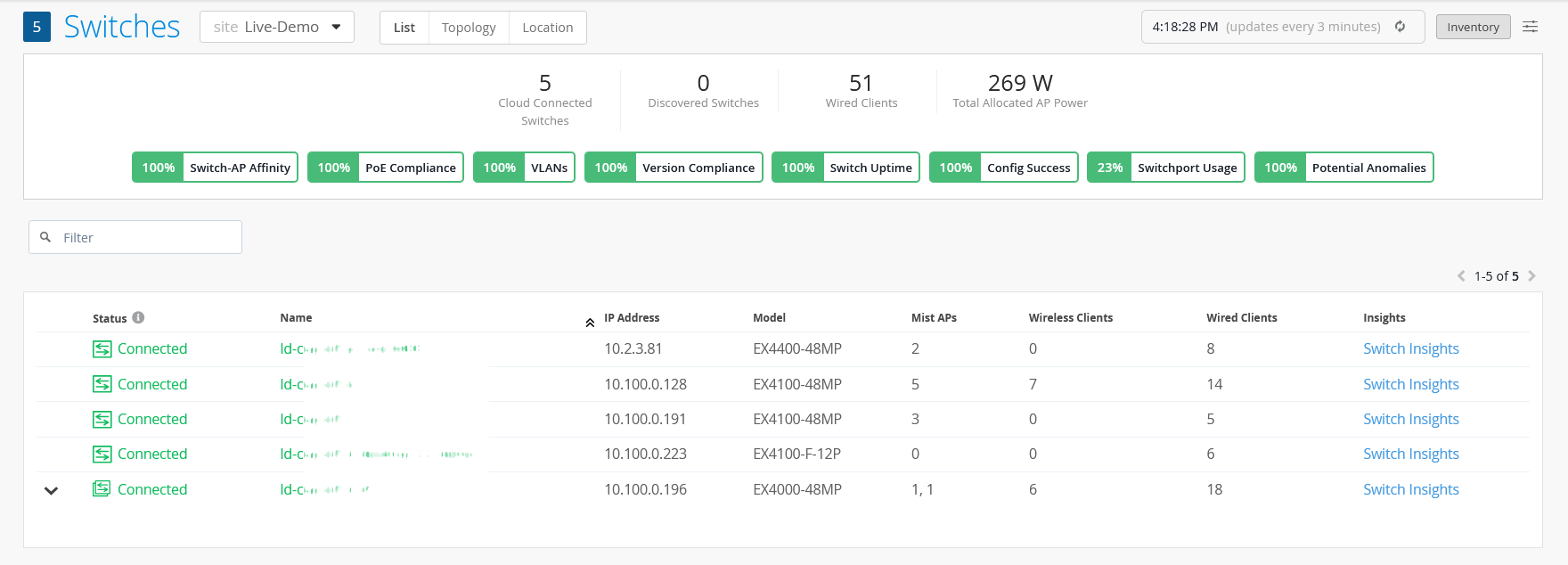Click the 269 W Total Allocated AP Power
This screenshot has height=565, width=1568.
(x=1020, y=92)
